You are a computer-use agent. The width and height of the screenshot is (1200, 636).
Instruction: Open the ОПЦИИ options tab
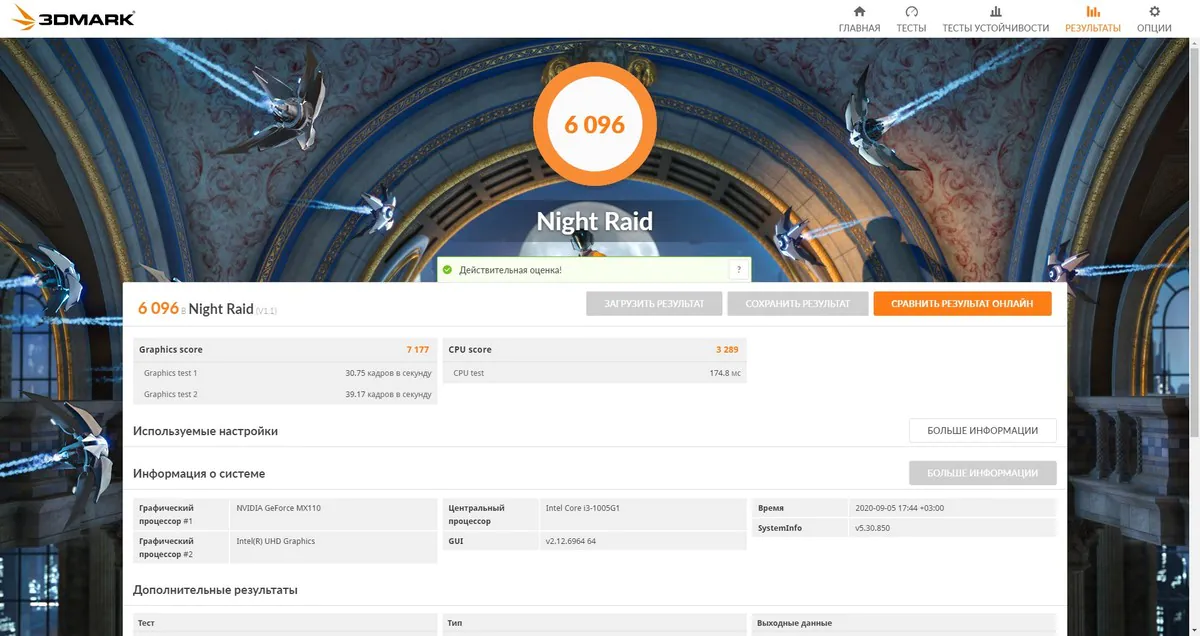(1154, 19)
